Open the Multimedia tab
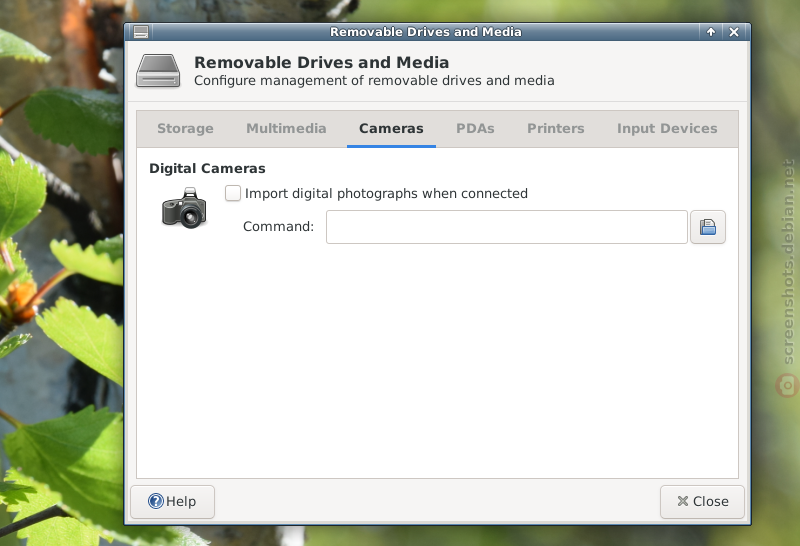This screenshot has width=800, height=546. tap(286, 129)
